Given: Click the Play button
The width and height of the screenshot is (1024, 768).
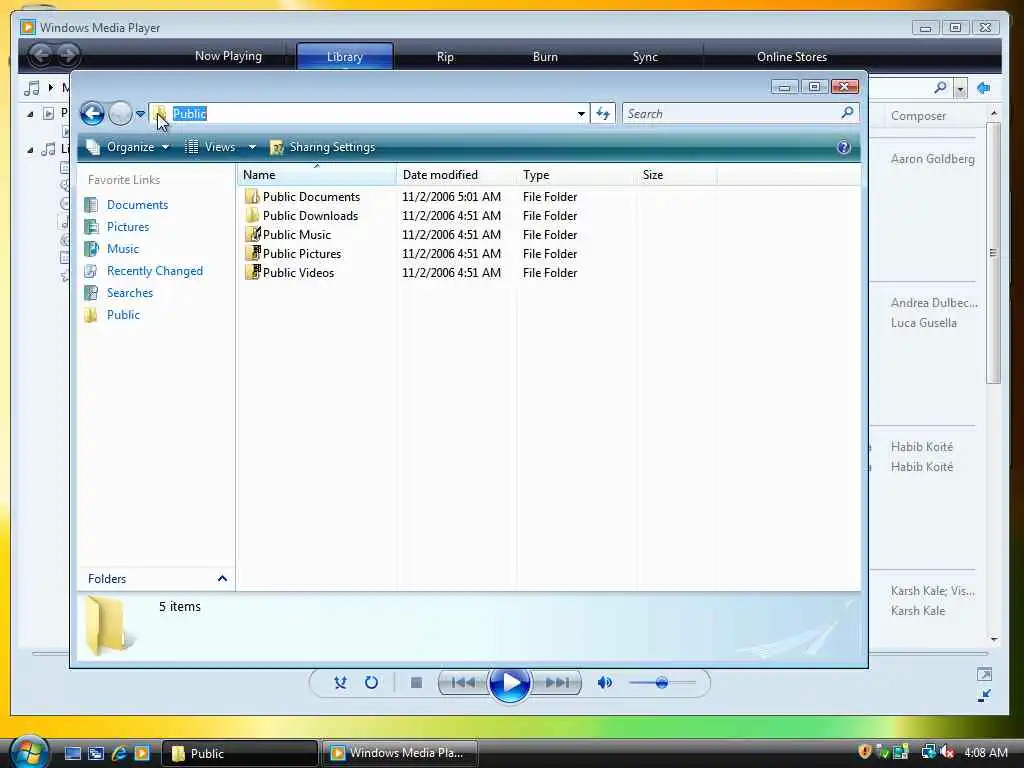Looking at the screenshot, I should (509, 684).
